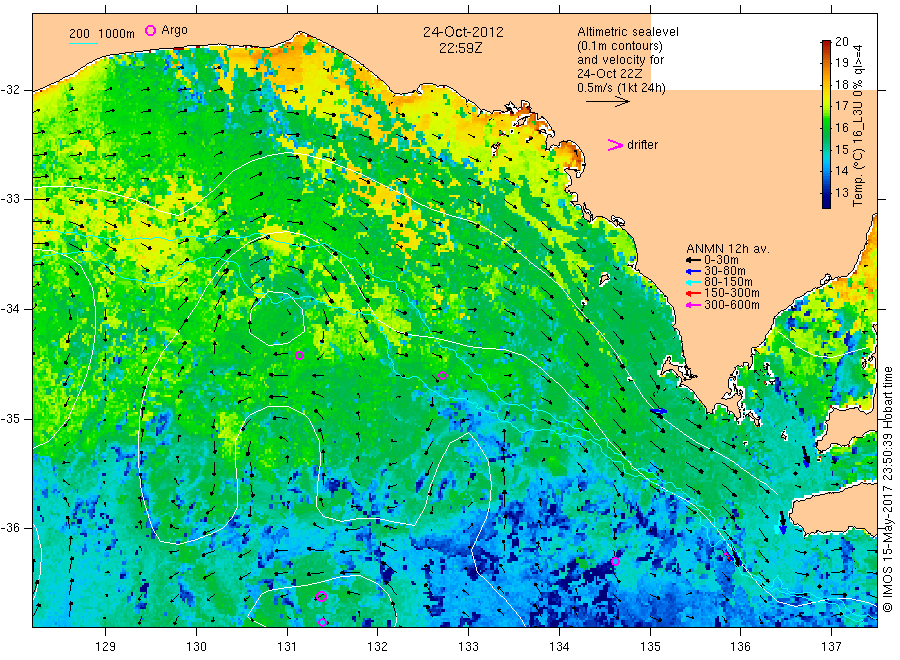Screen dimensions: 900x660
Task: Click the small closed sealevel contour near 131E 34S
Action: click(277, 319)
